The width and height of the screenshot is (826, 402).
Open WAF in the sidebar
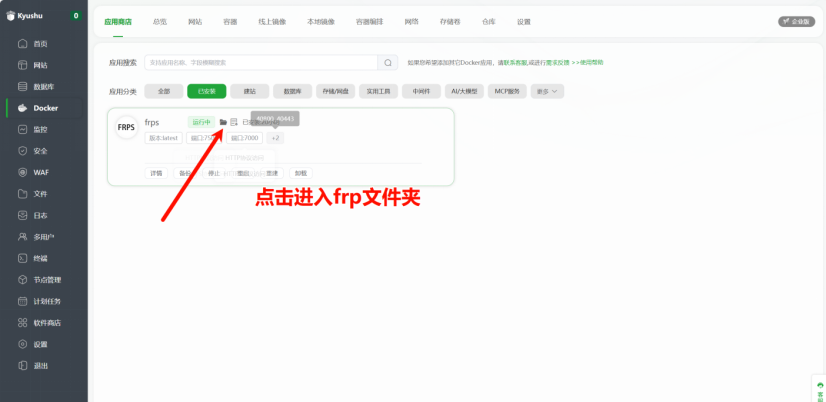coord(41,172)
